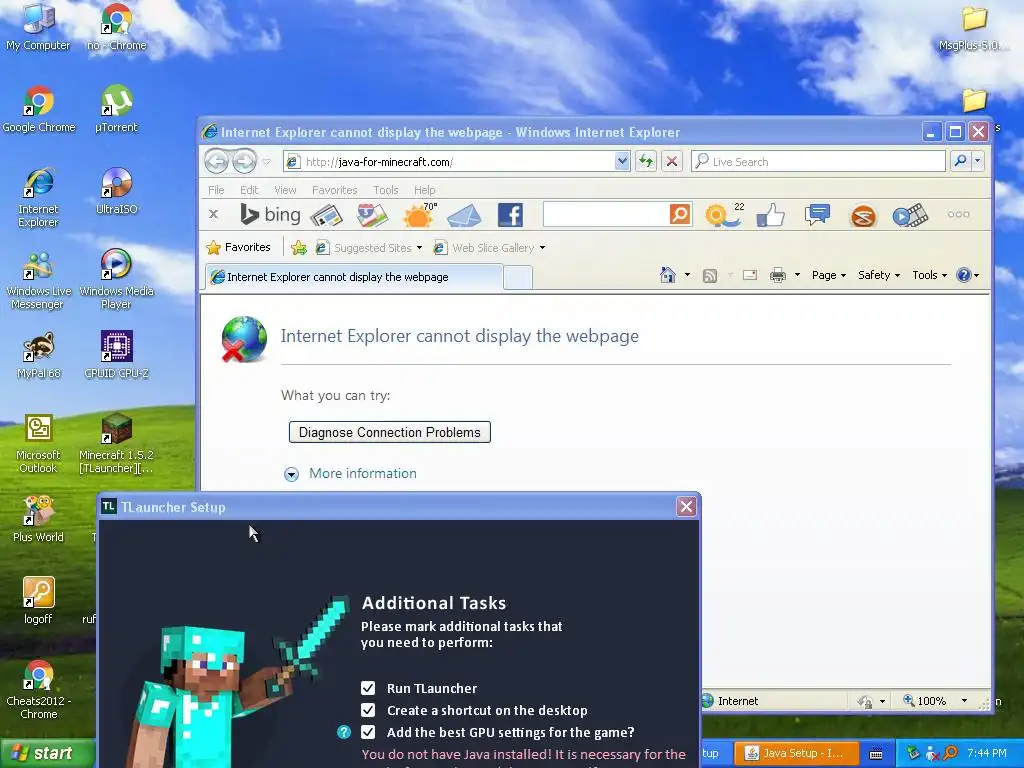Expand the Suggested Sites dropdown
Viewport: 1024px width, 768px height.
click(419, 248)
